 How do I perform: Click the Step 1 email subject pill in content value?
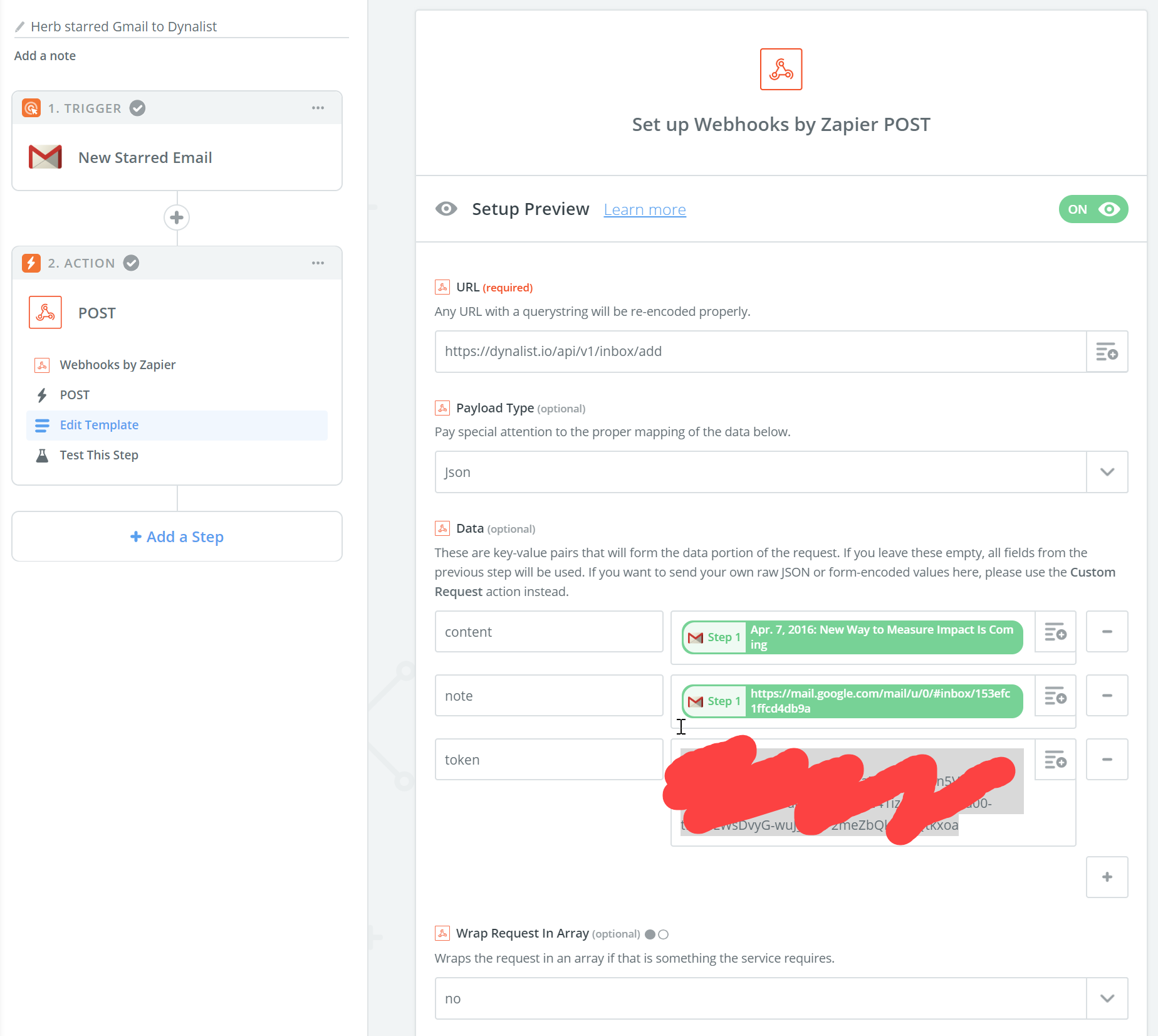point(852,637)
